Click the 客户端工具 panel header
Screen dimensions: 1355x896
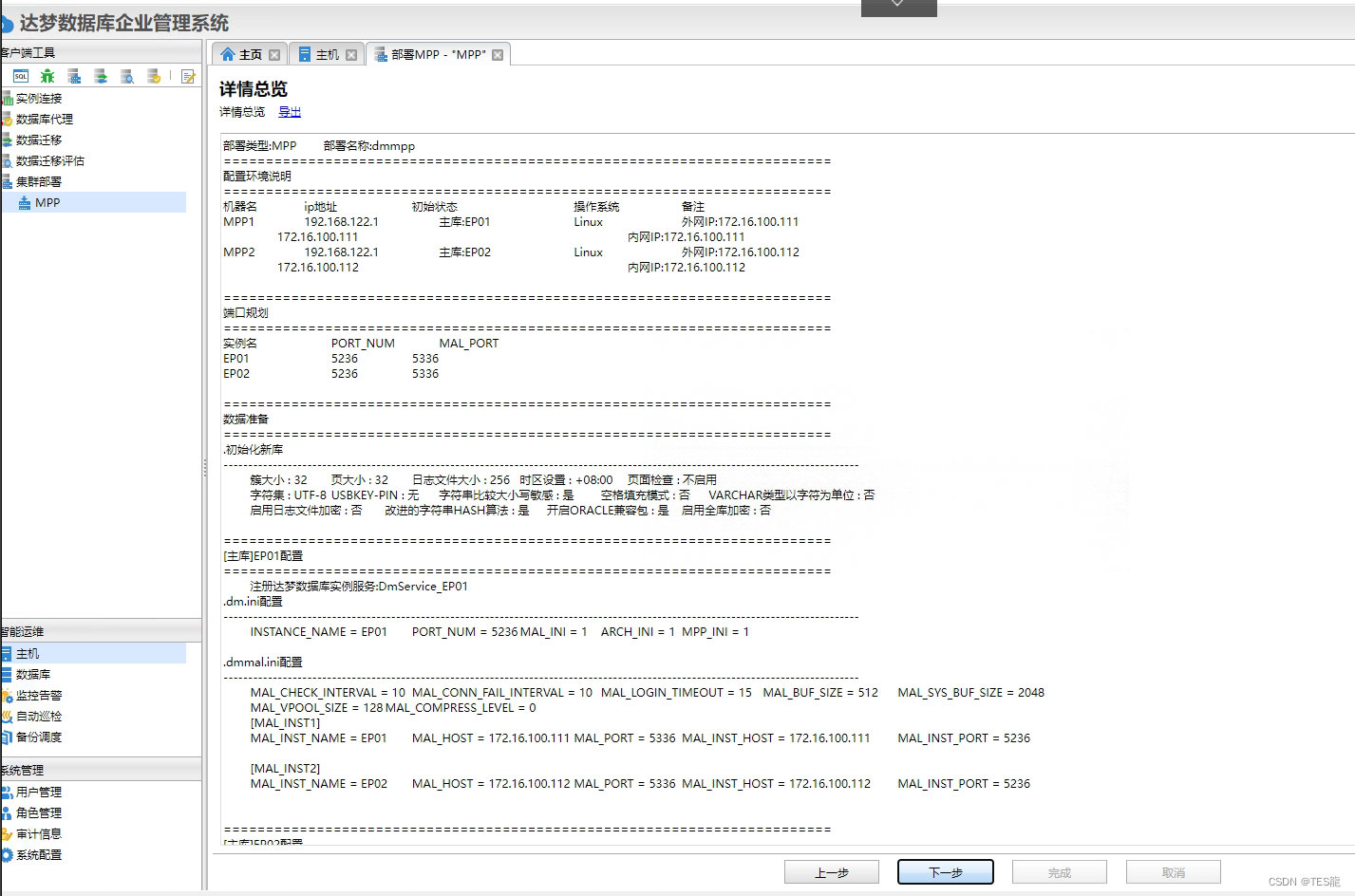pos(101,52)
